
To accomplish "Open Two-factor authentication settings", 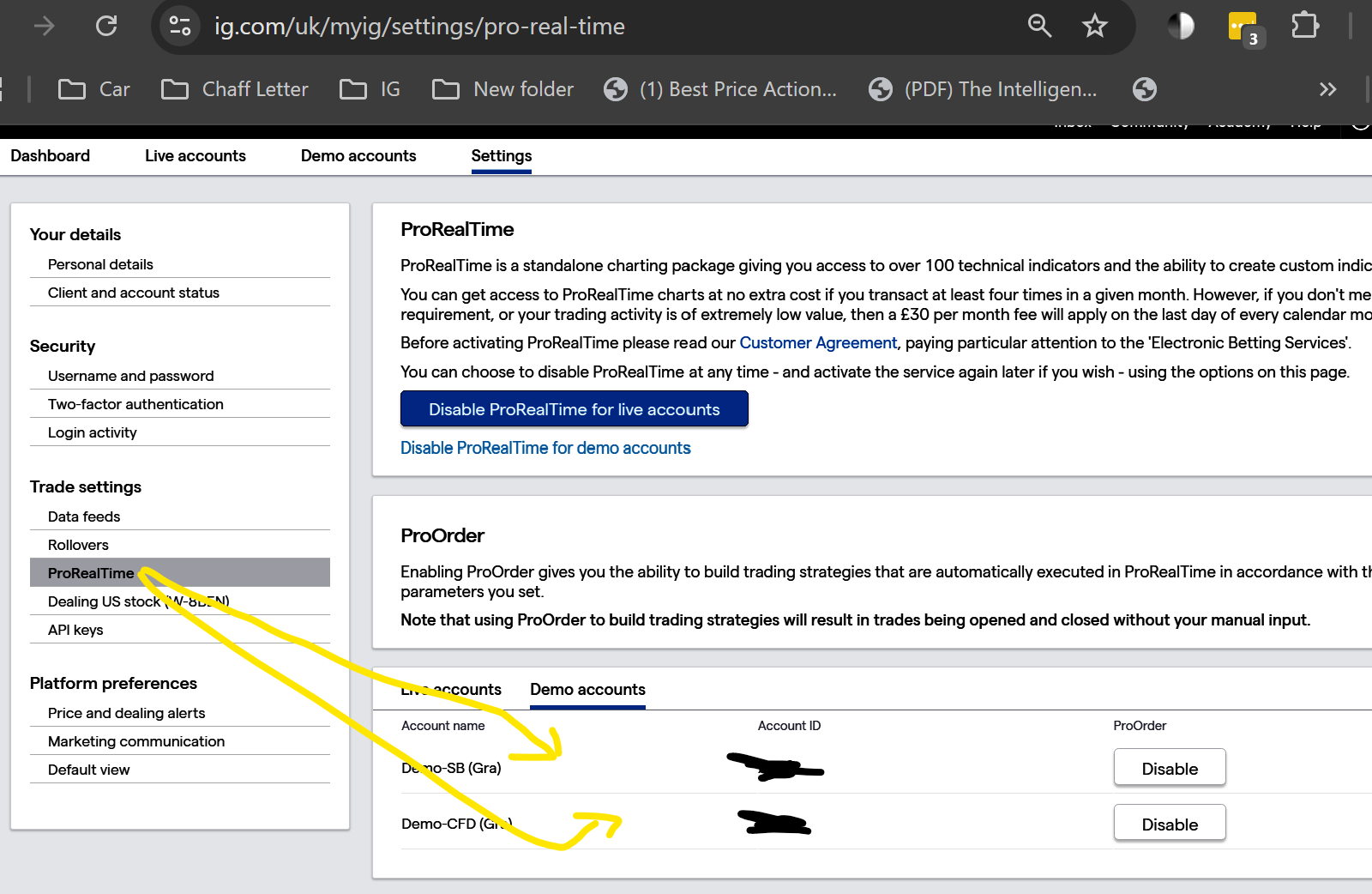I will coord(180,404).
